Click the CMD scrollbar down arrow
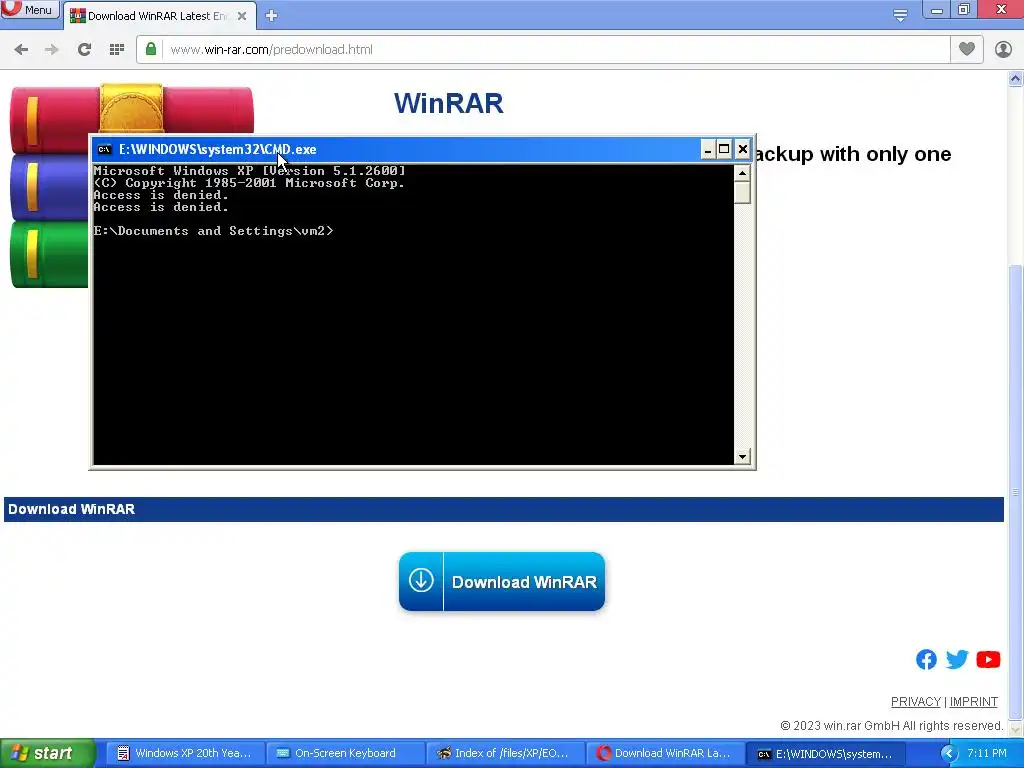The image size is (1024, 768). coord(742,456)
